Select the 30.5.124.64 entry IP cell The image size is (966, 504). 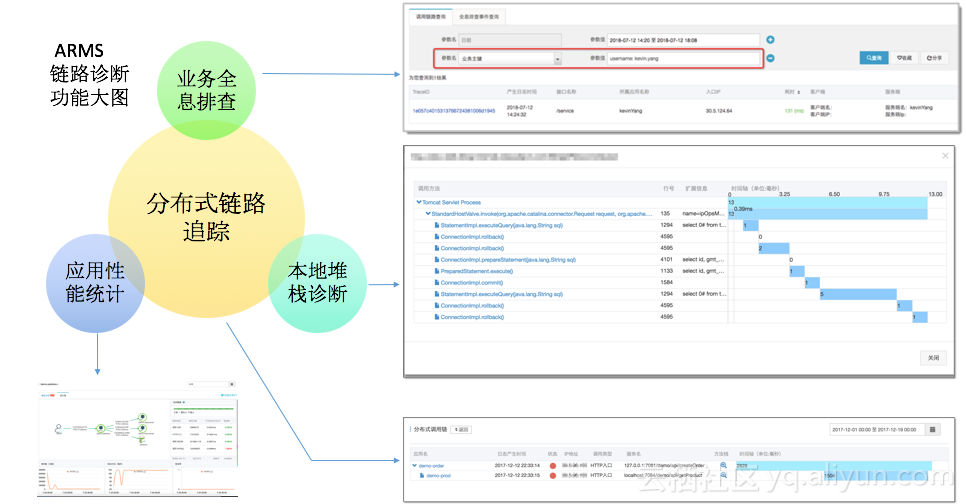click(x=719, y=111)
